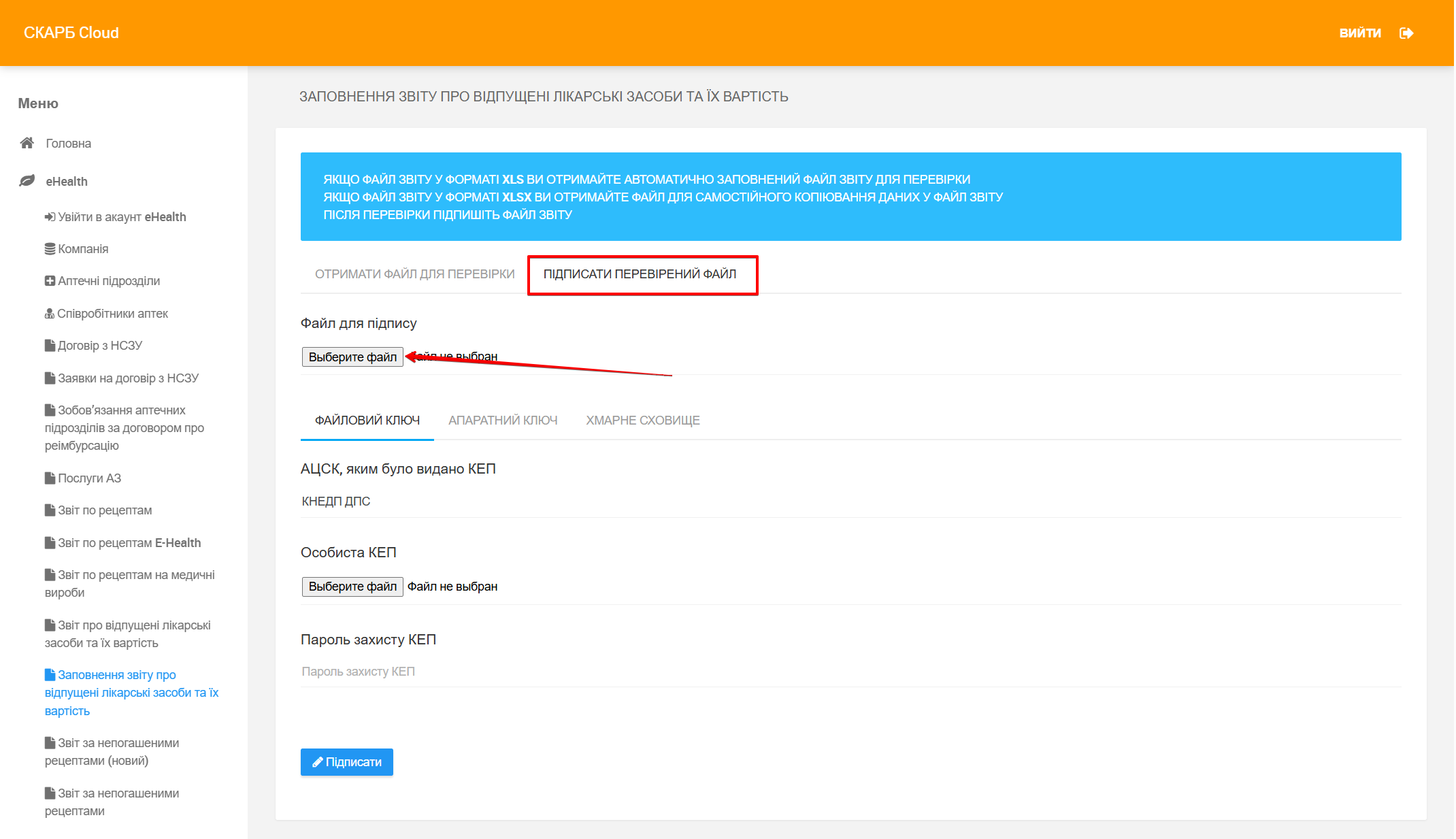
Task: Choose file for Особиста КЕП
Action: (352, 587)
